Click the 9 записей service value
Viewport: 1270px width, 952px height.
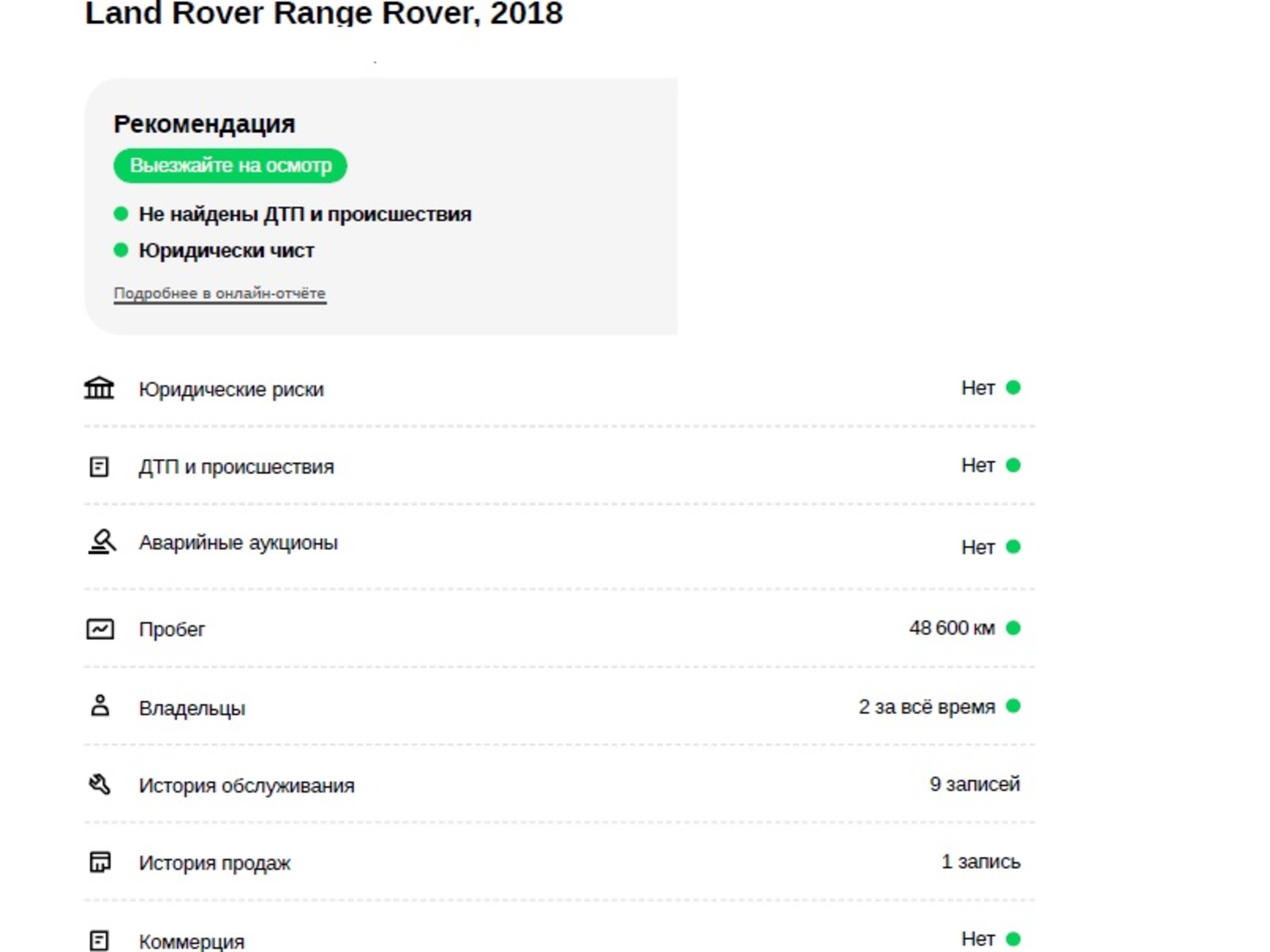pos(975,784)
